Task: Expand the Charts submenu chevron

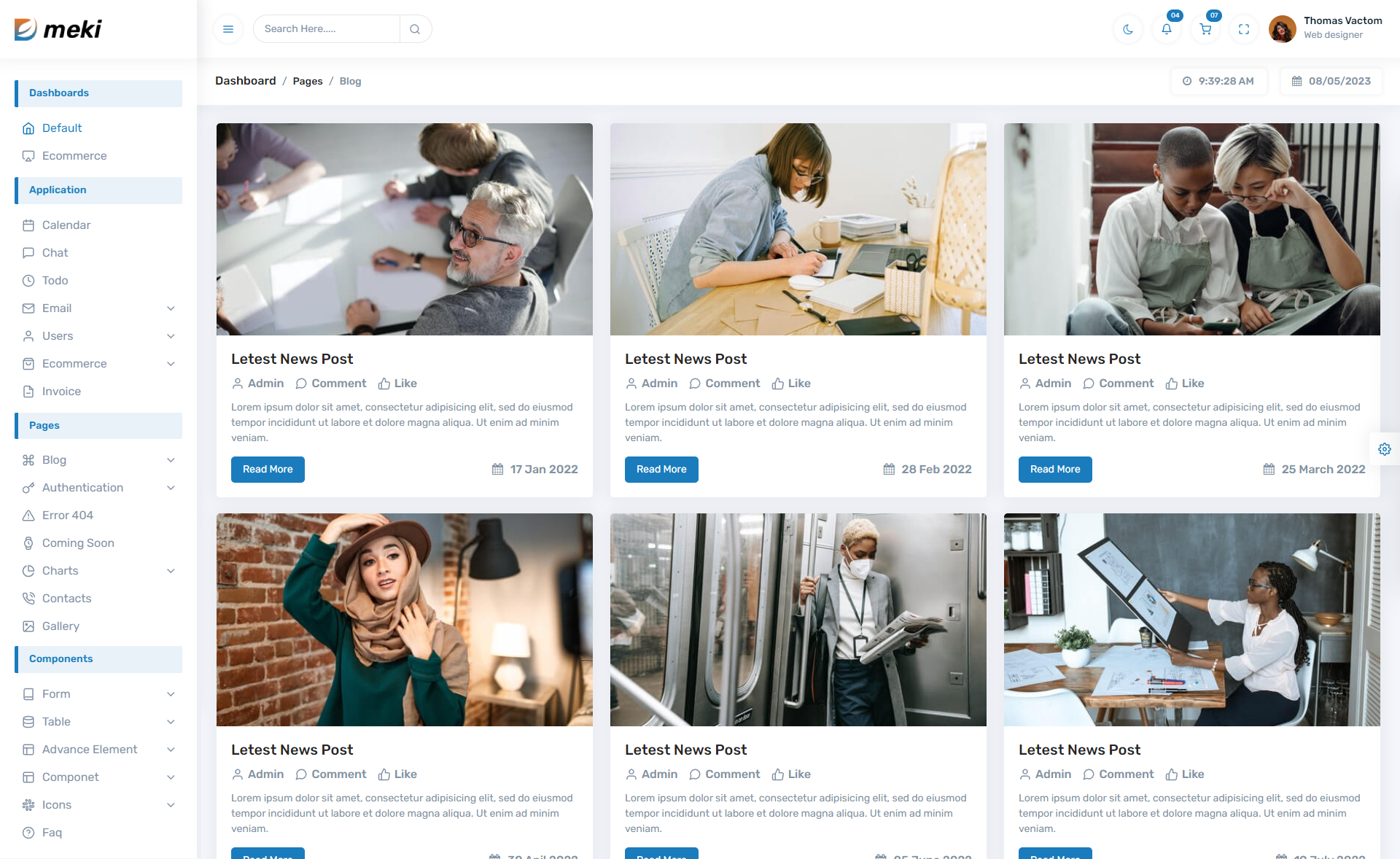Action: [x=171, y=571]
